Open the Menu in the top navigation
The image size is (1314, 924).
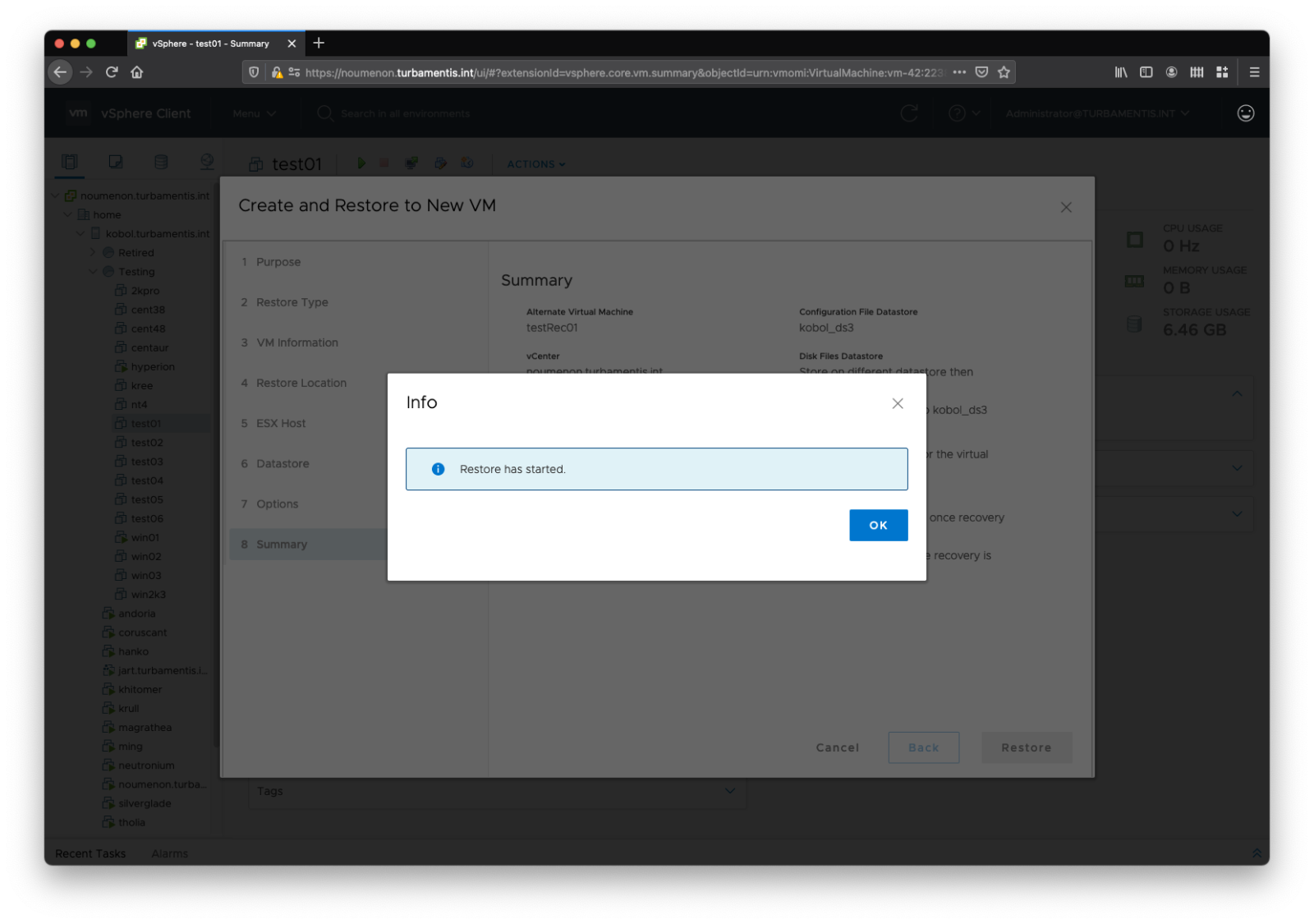point(252,113)
